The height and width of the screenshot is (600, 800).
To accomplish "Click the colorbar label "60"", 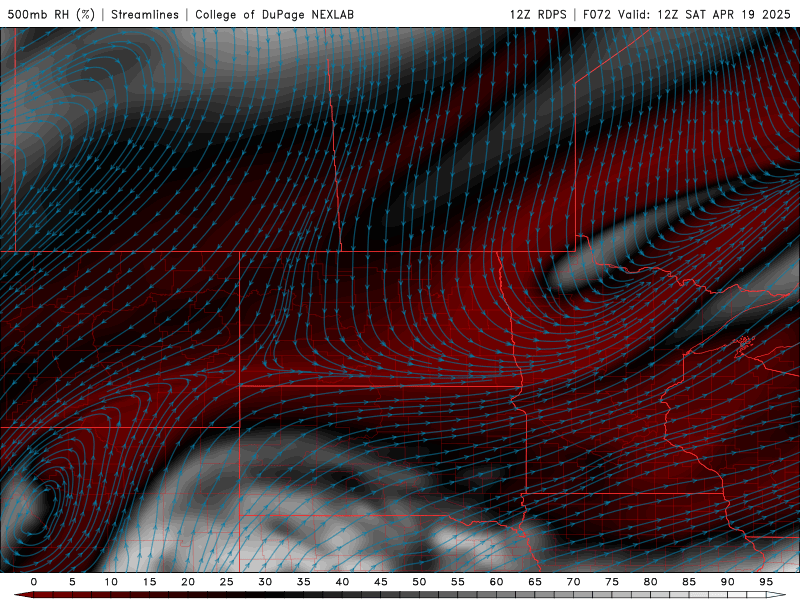I will [x=496, y=582].
